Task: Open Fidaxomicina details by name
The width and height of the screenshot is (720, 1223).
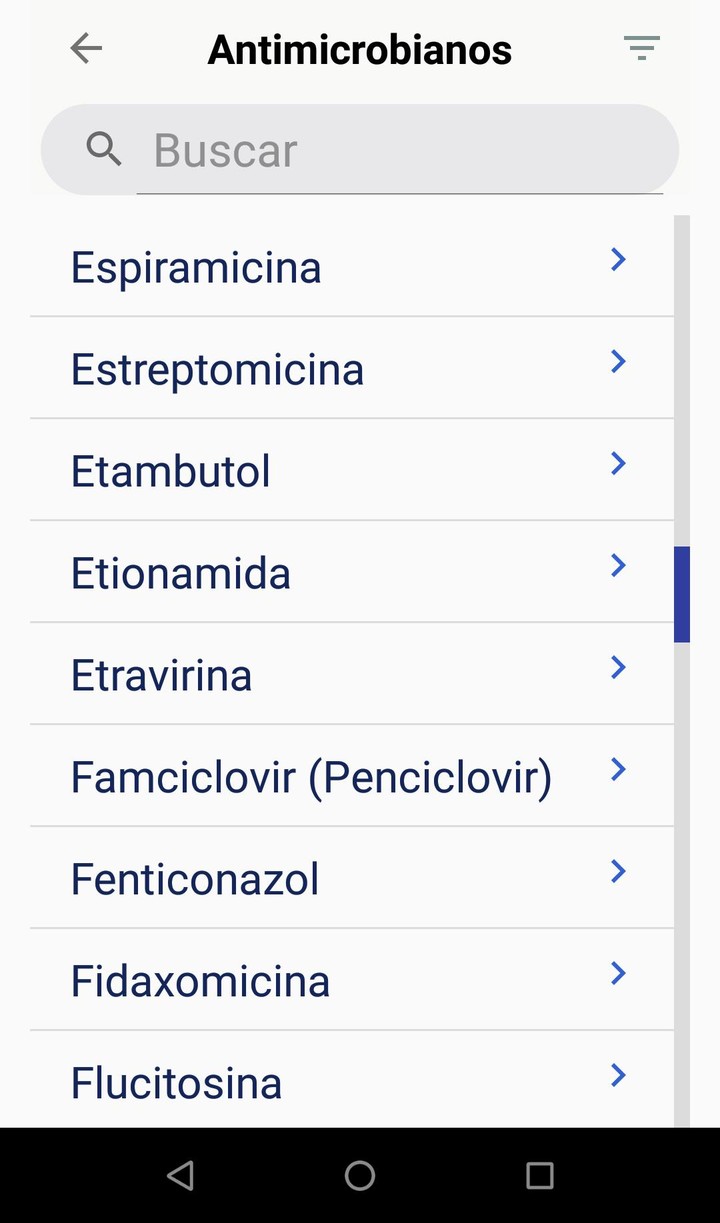Action: point(200,982)
